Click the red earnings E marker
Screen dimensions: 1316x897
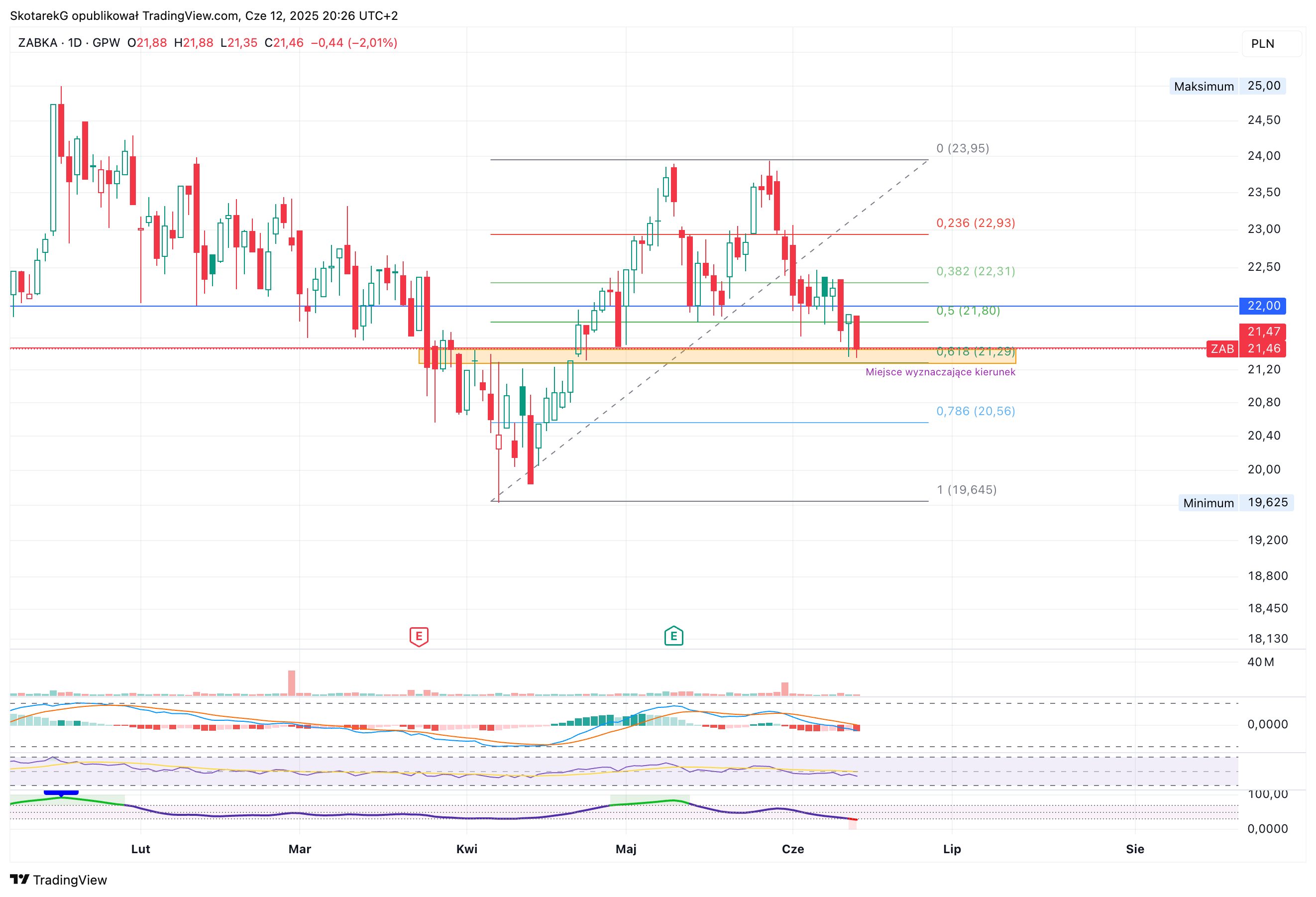pos(419,637)
